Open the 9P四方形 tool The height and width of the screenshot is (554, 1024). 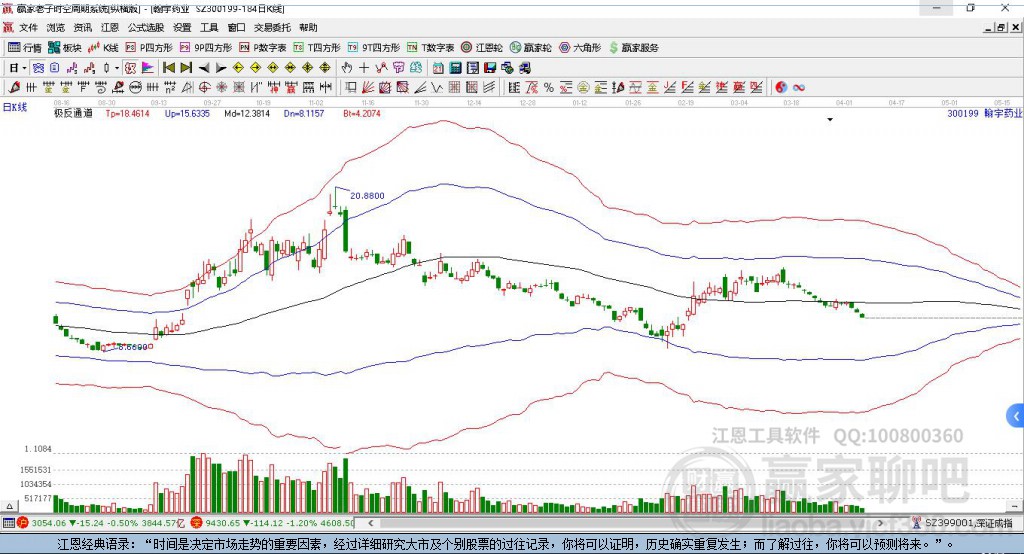206,48
